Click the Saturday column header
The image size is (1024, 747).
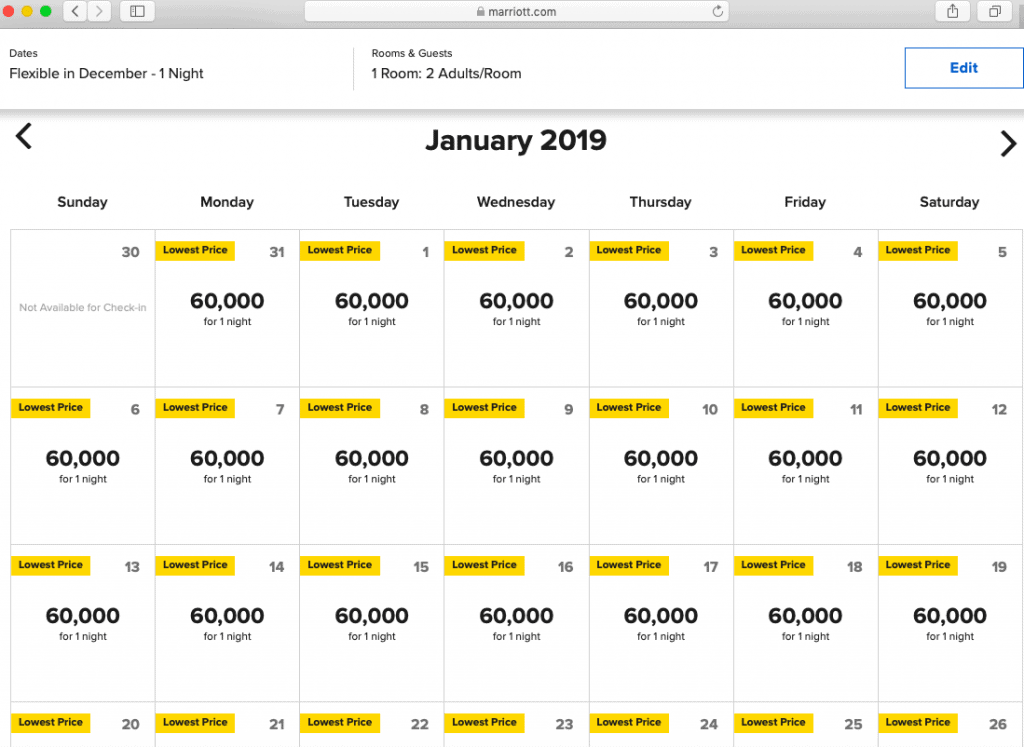pyautogui.click(x=950, y=202)
